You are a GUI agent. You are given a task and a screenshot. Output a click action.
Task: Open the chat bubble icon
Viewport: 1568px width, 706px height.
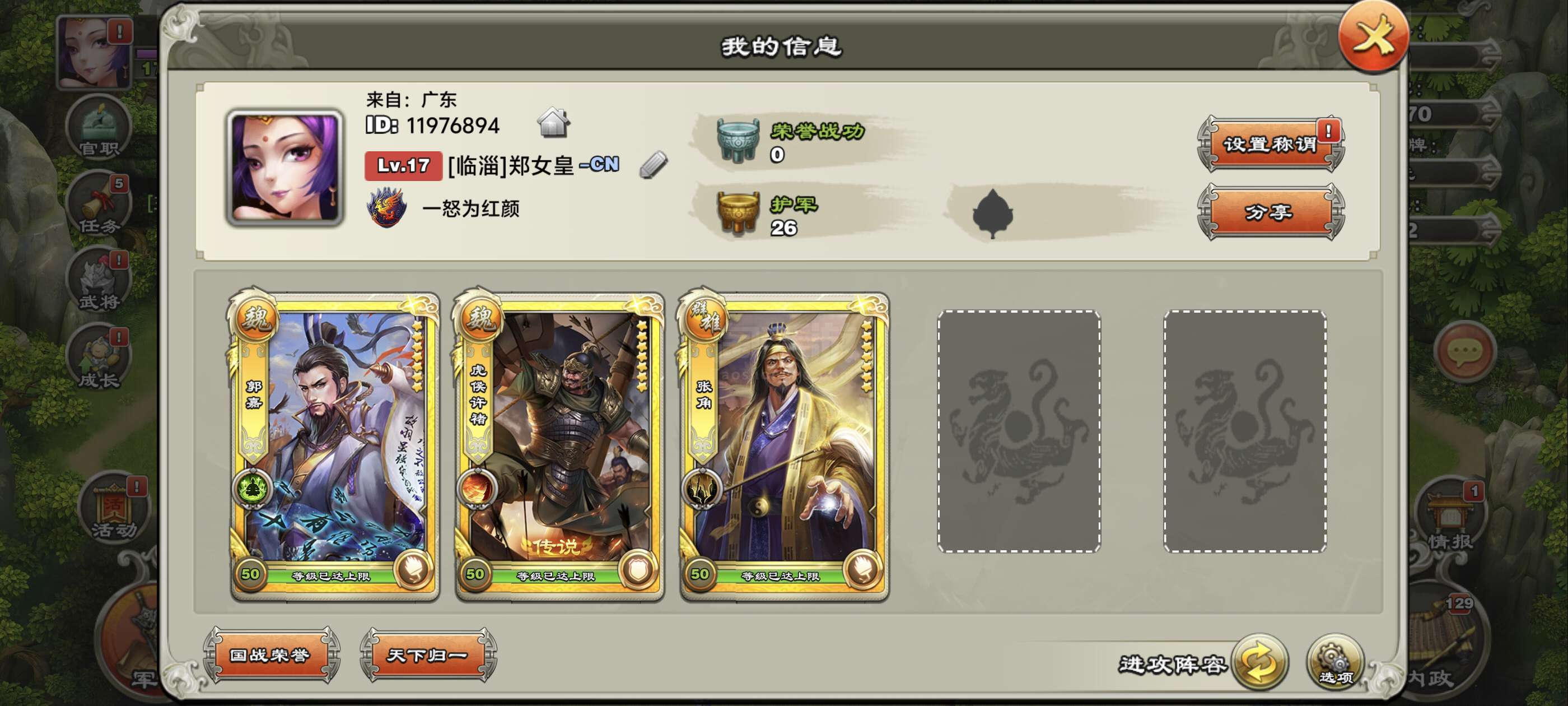pyautogui.click(x=1463, y=351)
